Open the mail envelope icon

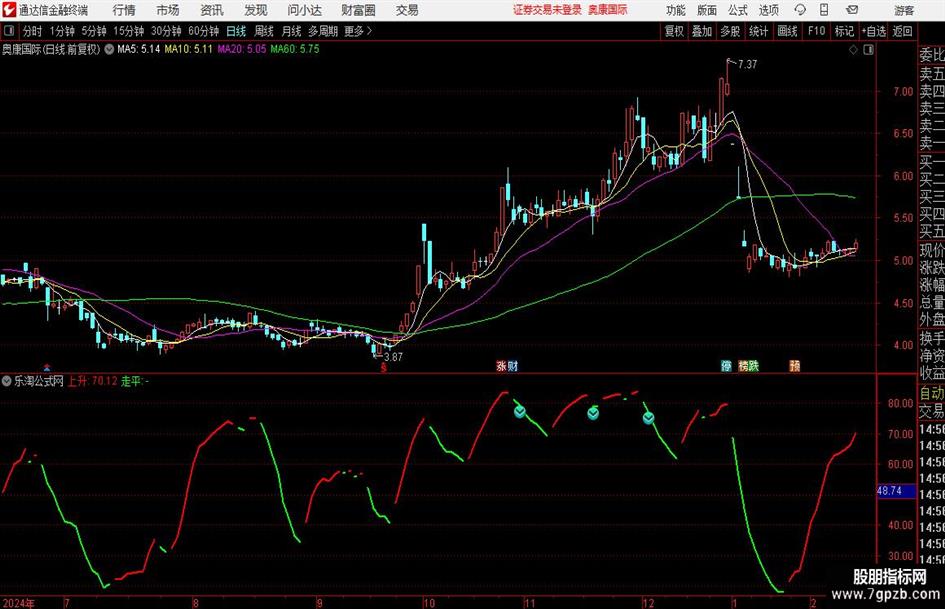pos(852,10)
